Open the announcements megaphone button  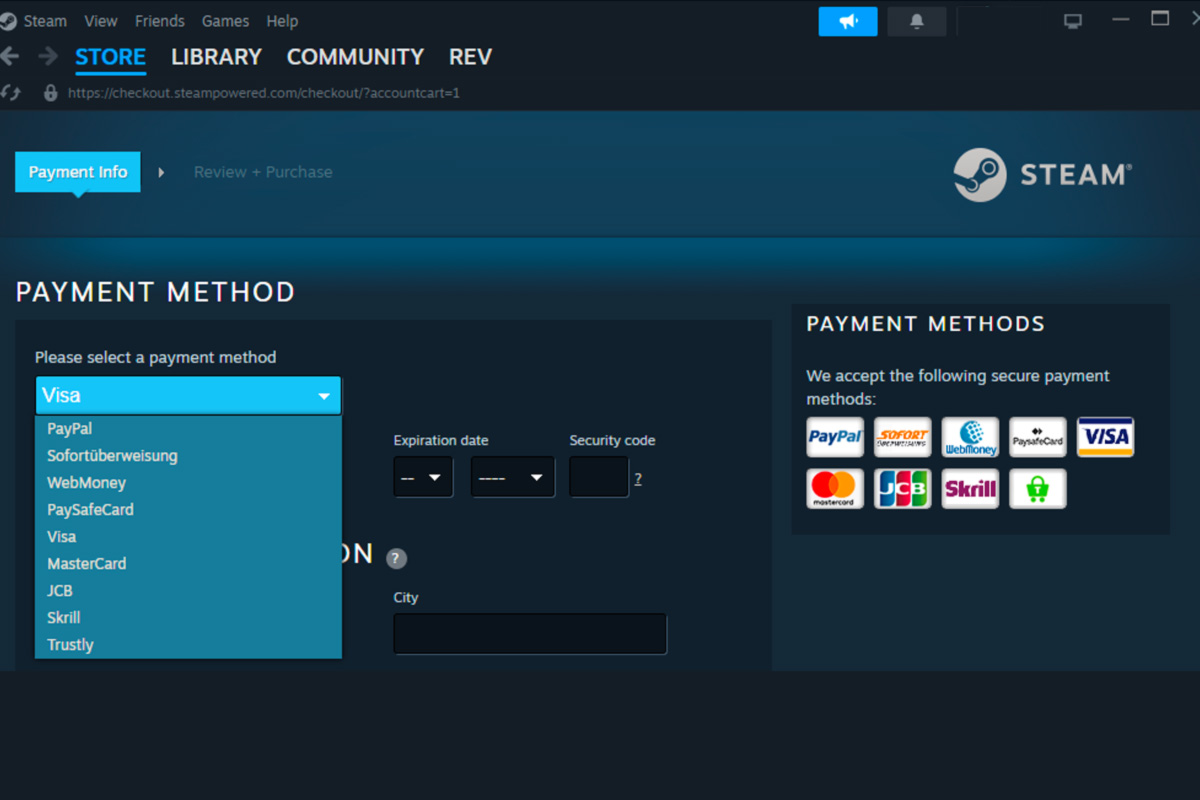(x=848, y=21)
